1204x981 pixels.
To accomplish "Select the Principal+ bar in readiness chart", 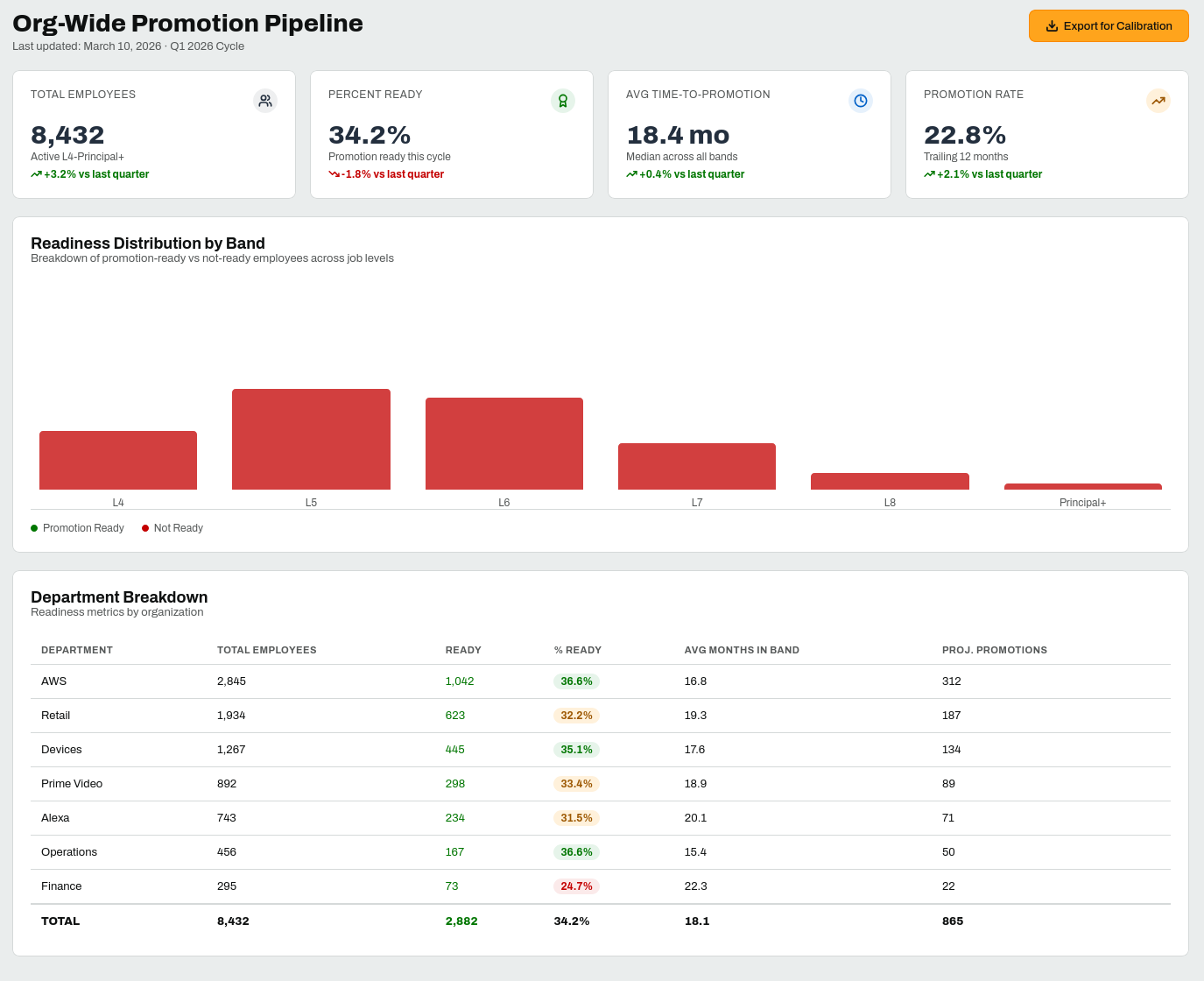I will pyautogui.click(x=1083, y=486).
